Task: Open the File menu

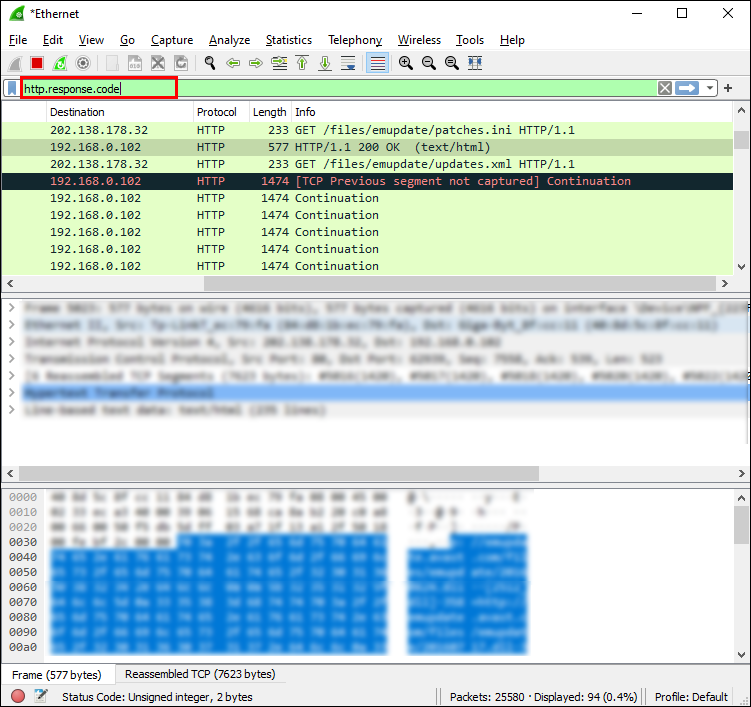Action: [18, 40]
